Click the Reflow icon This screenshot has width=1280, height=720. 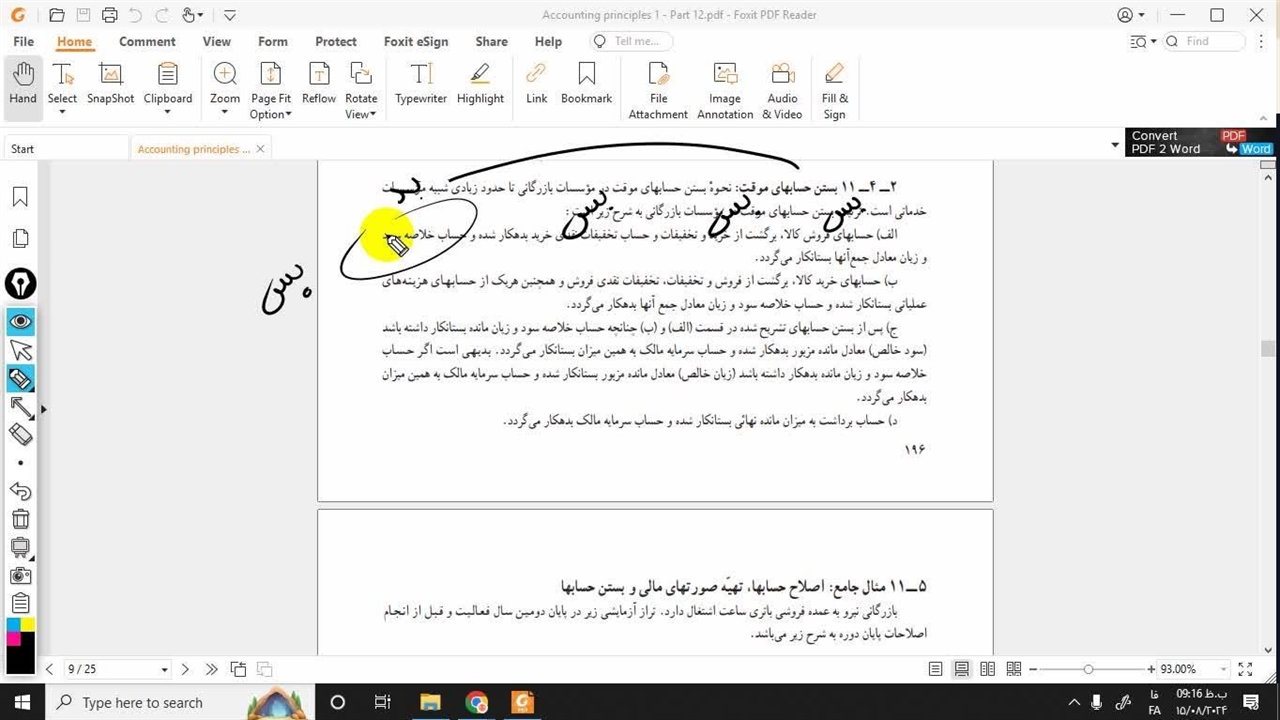click(x=318, y=84)
